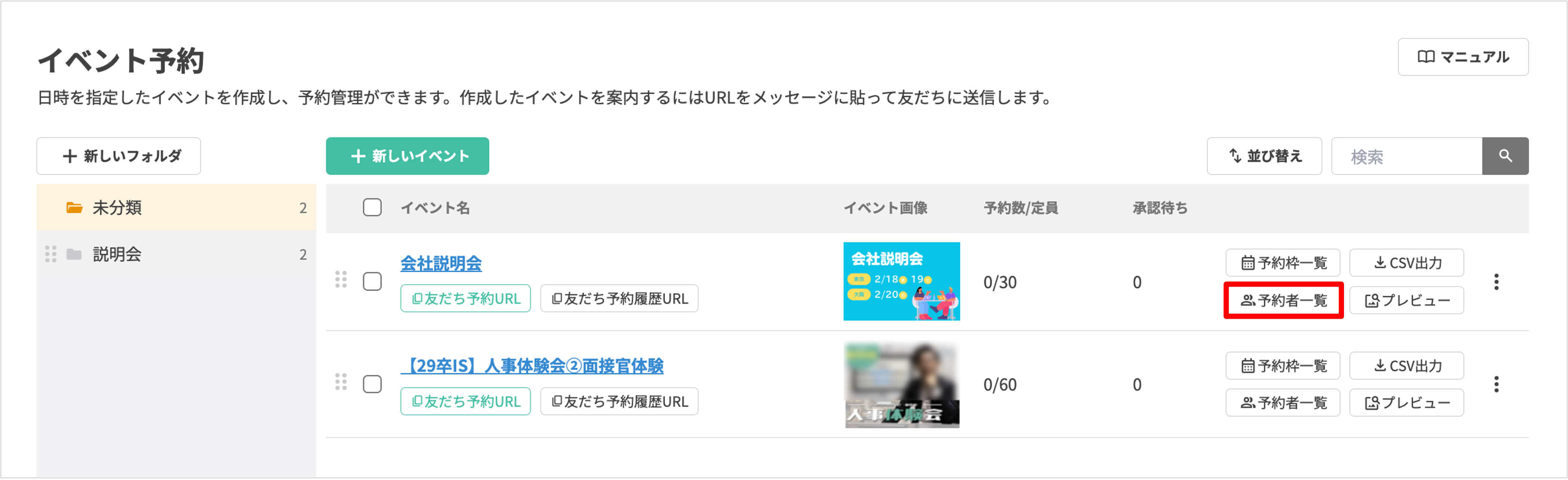Viewport: 1568px width, 480px height.
Task: Open the three-dot menu for 人事体験会 event
Action: (x=1496, y=384)
